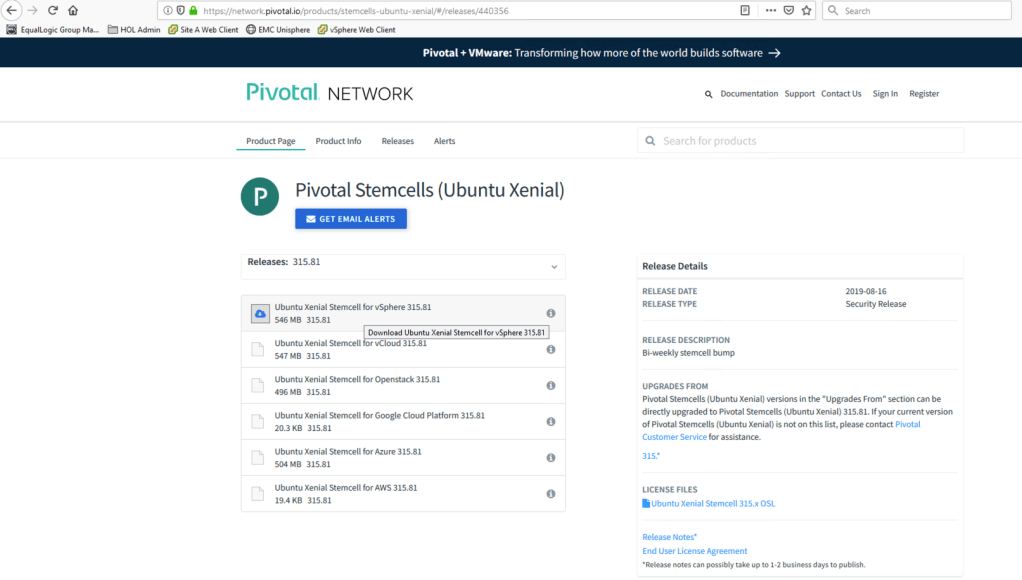
Task: Open the Firefox page actions menu (three dots)
Action: pos(771,11)
